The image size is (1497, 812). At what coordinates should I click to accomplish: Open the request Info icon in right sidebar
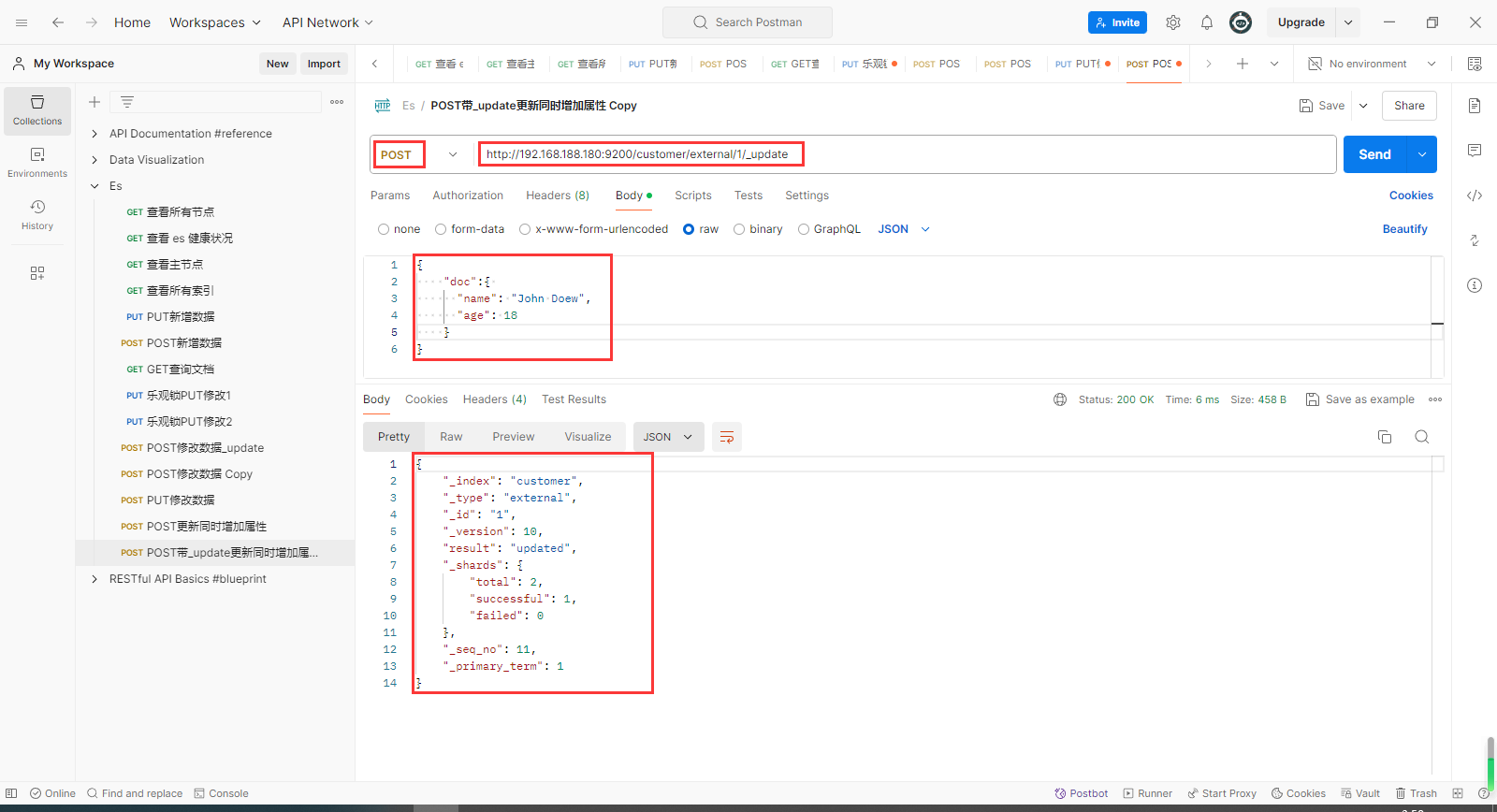tap(1475, 285)
